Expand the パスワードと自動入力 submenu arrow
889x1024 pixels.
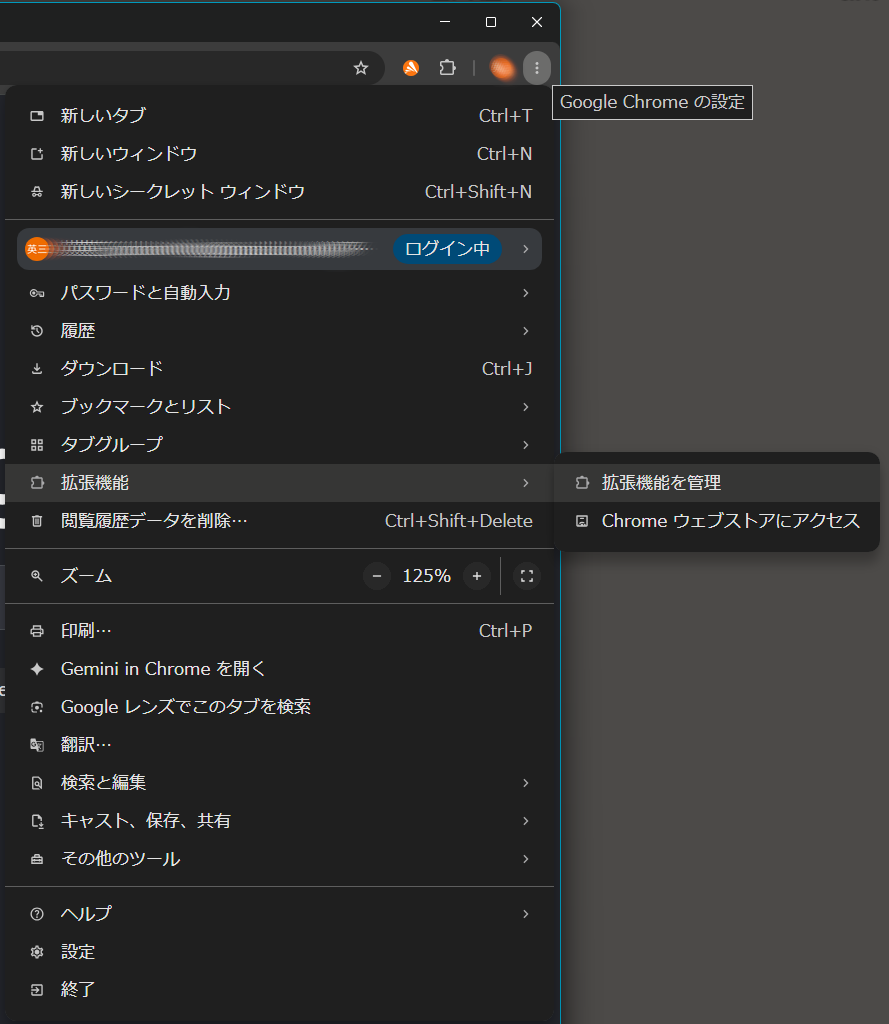coord(526,293)
